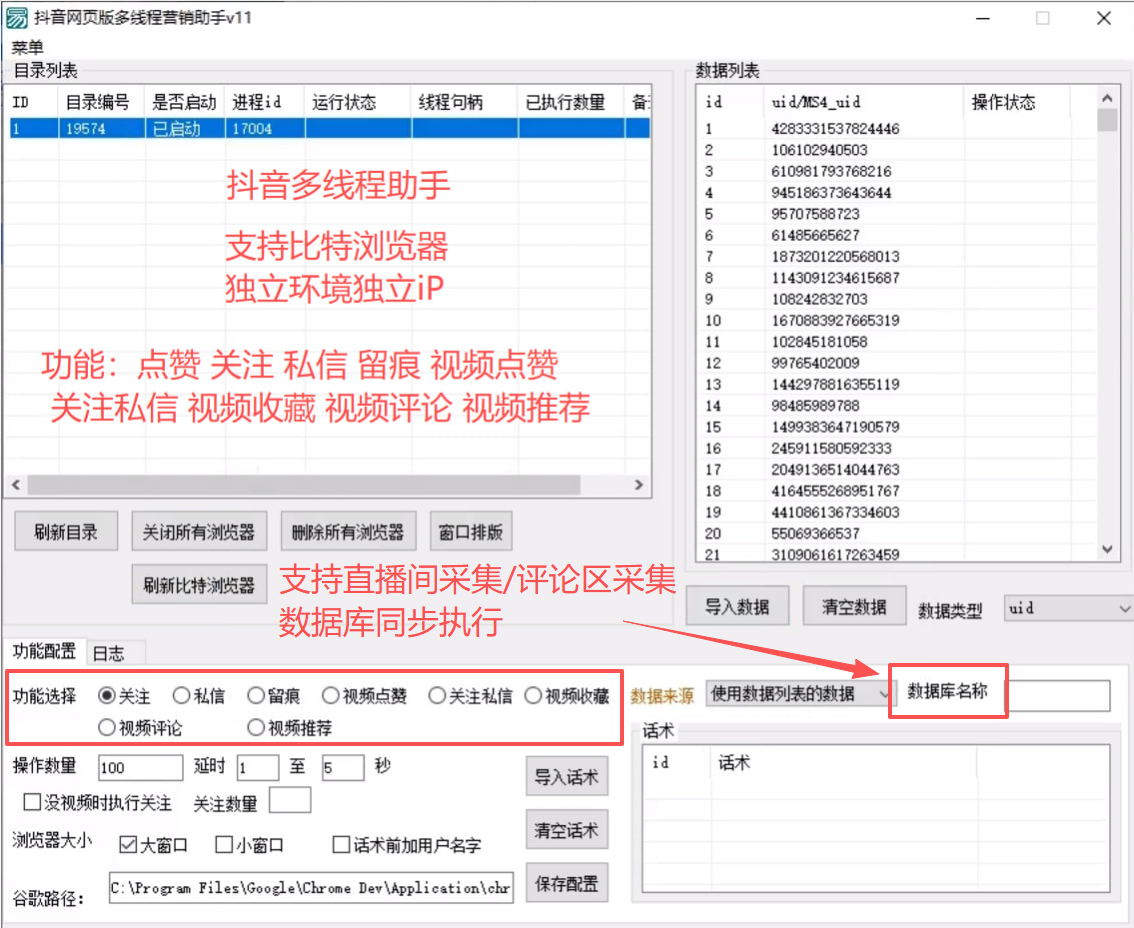Click 保存配置 to save settings
This screenshot has width=1134, height=928.
[566, 884]
